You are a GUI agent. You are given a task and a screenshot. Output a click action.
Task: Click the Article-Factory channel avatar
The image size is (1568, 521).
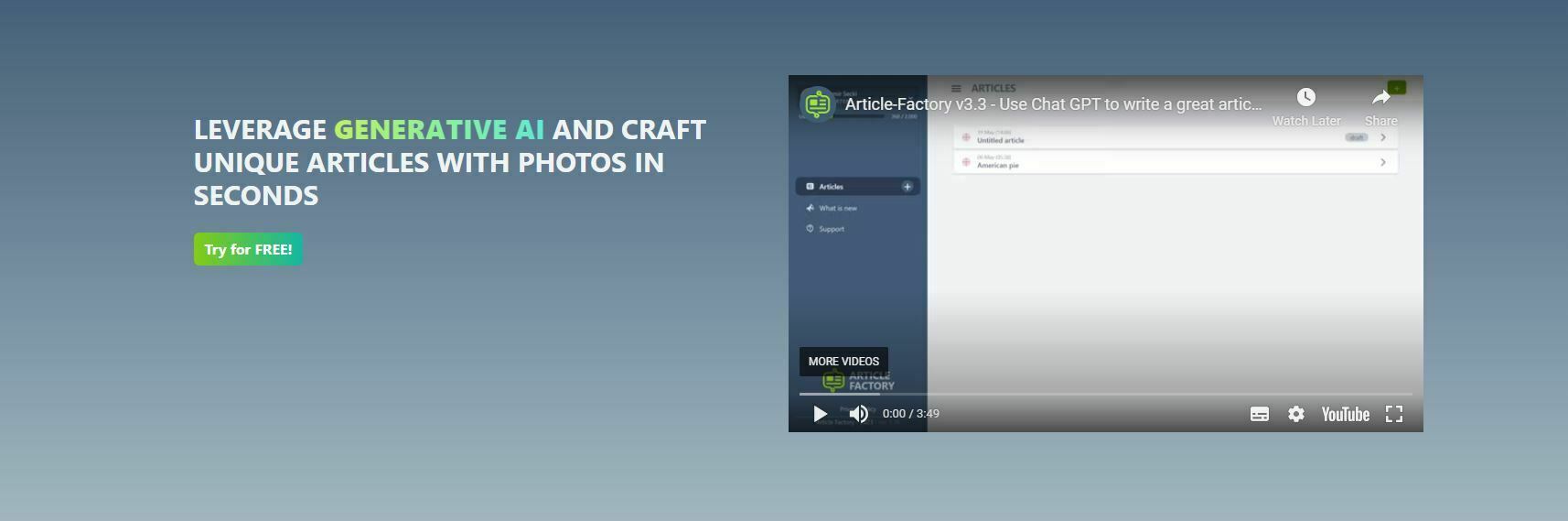click(817, 104)
